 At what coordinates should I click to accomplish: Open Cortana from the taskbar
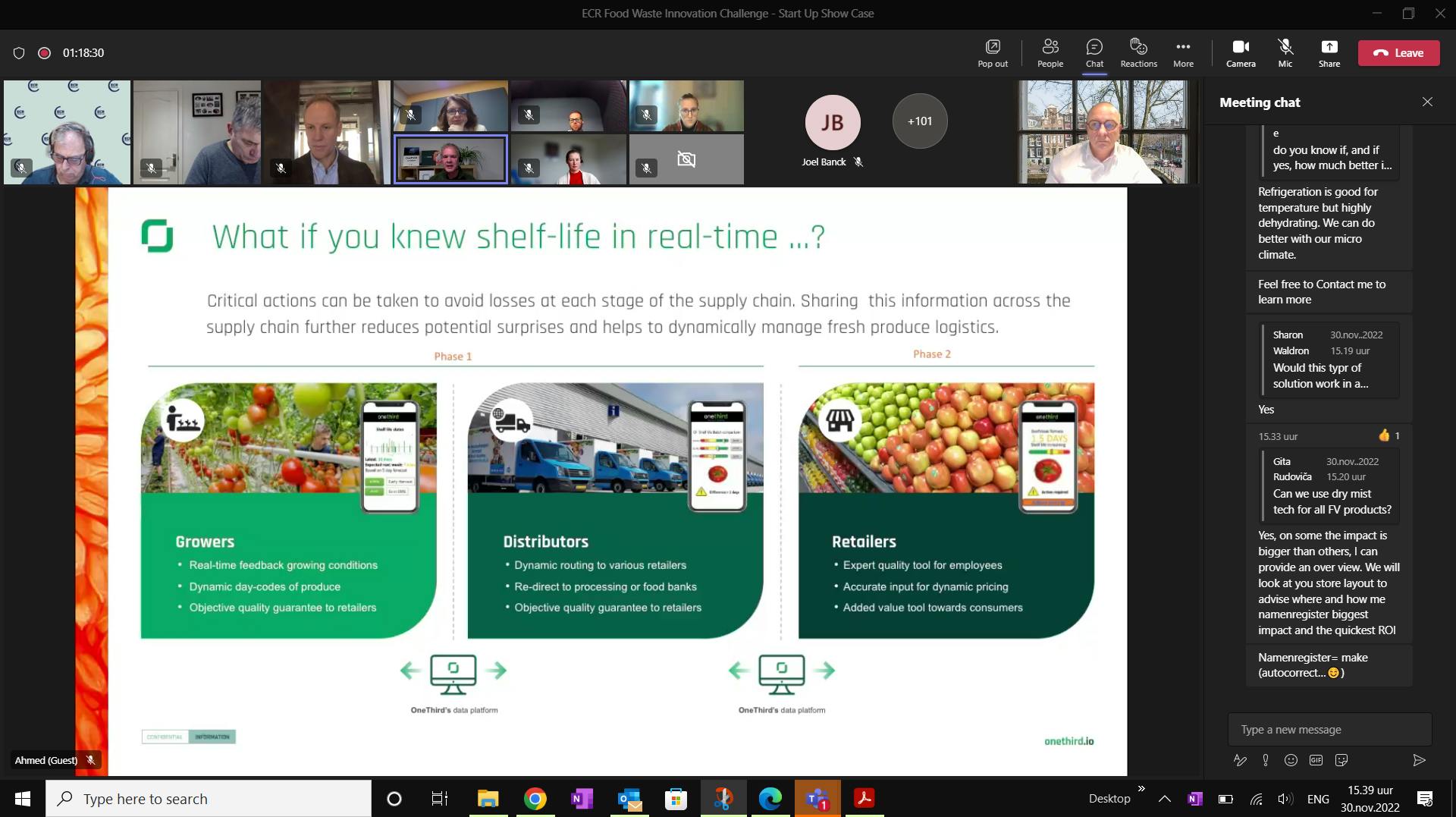click(x=394, y=799)
